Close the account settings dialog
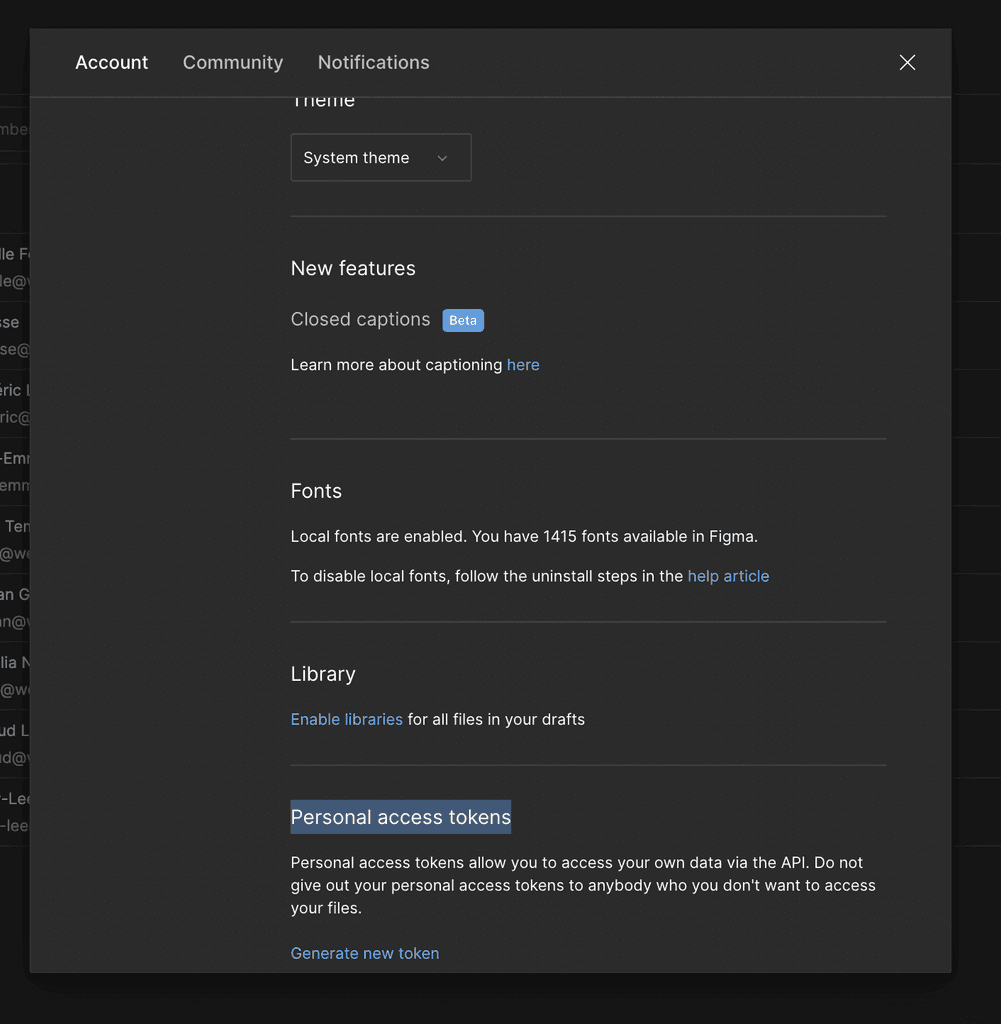The image size is (1001, 1024). (907, 62)
